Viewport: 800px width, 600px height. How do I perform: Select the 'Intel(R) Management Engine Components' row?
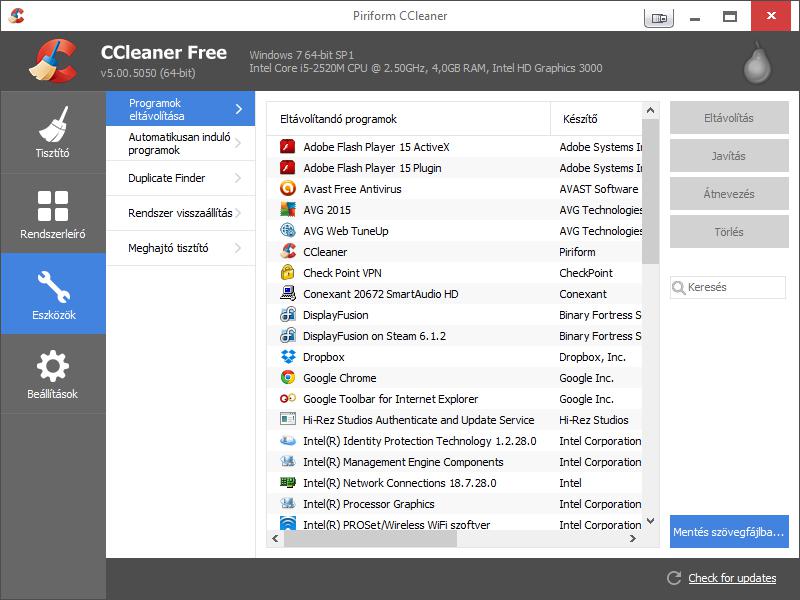pos(454,462)
